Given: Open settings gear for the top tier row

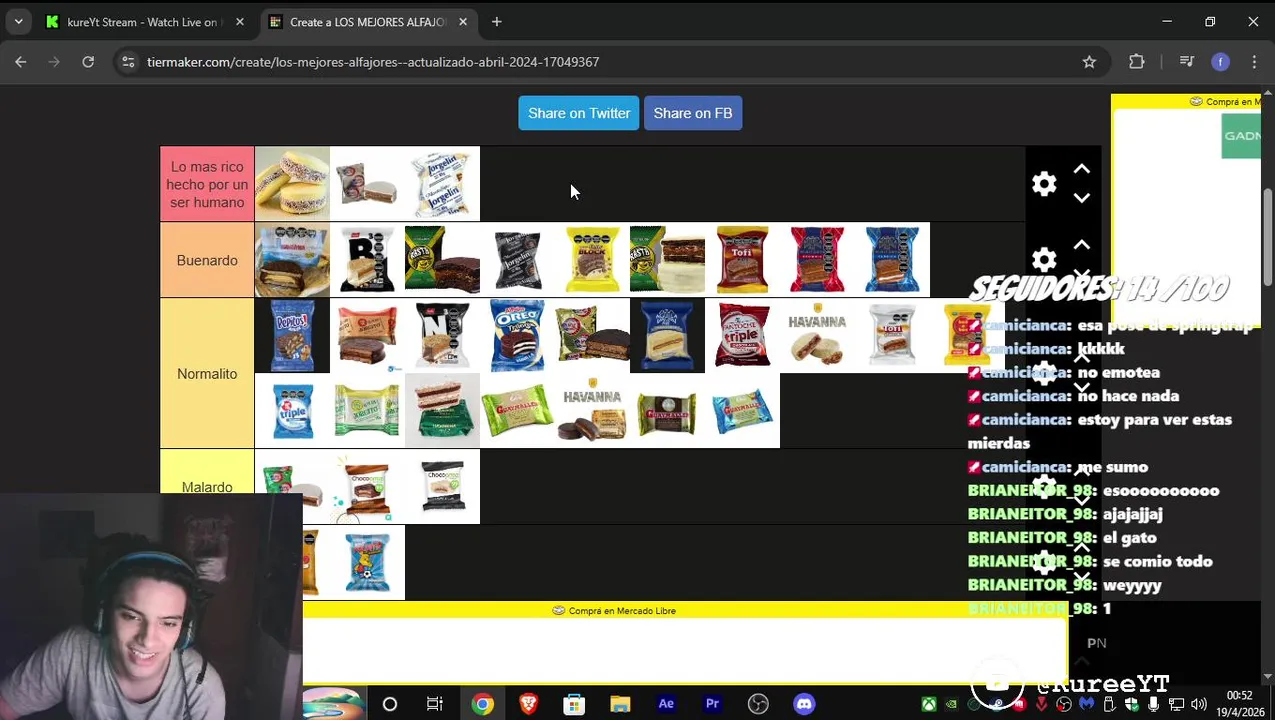Looking at the screenshot, I should tap(1044, 184).
